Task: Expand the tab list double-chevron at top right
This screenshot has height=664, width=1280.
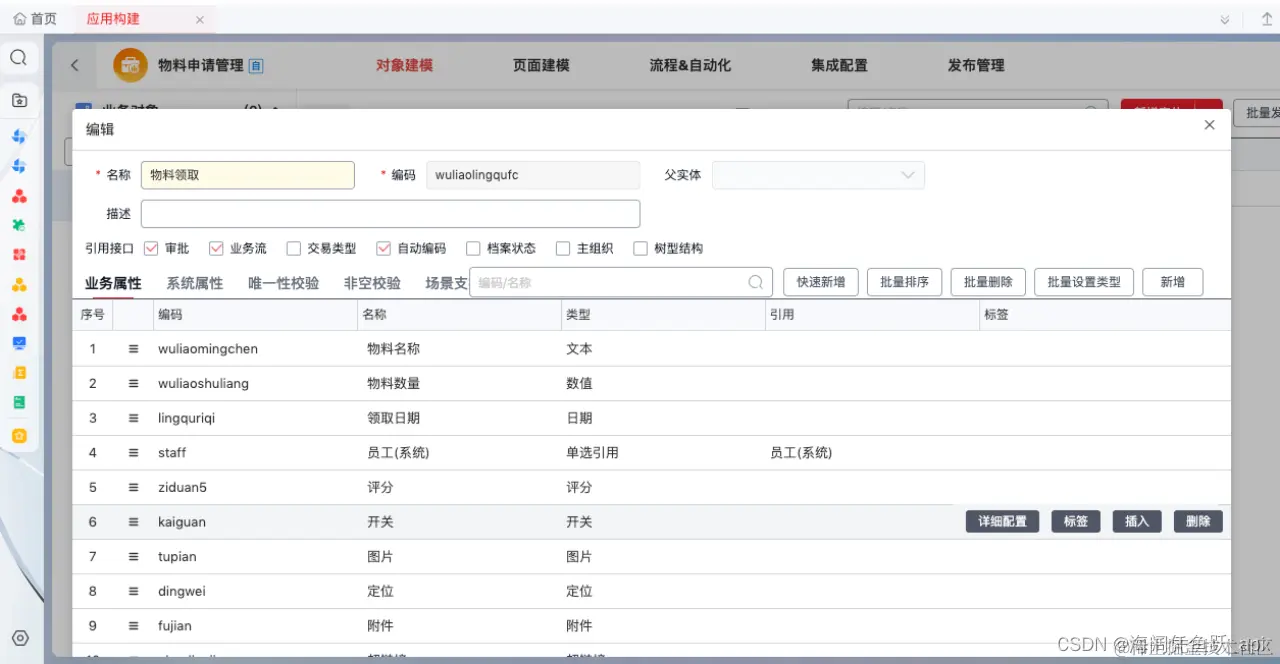Action: (x=1225, y=20)
